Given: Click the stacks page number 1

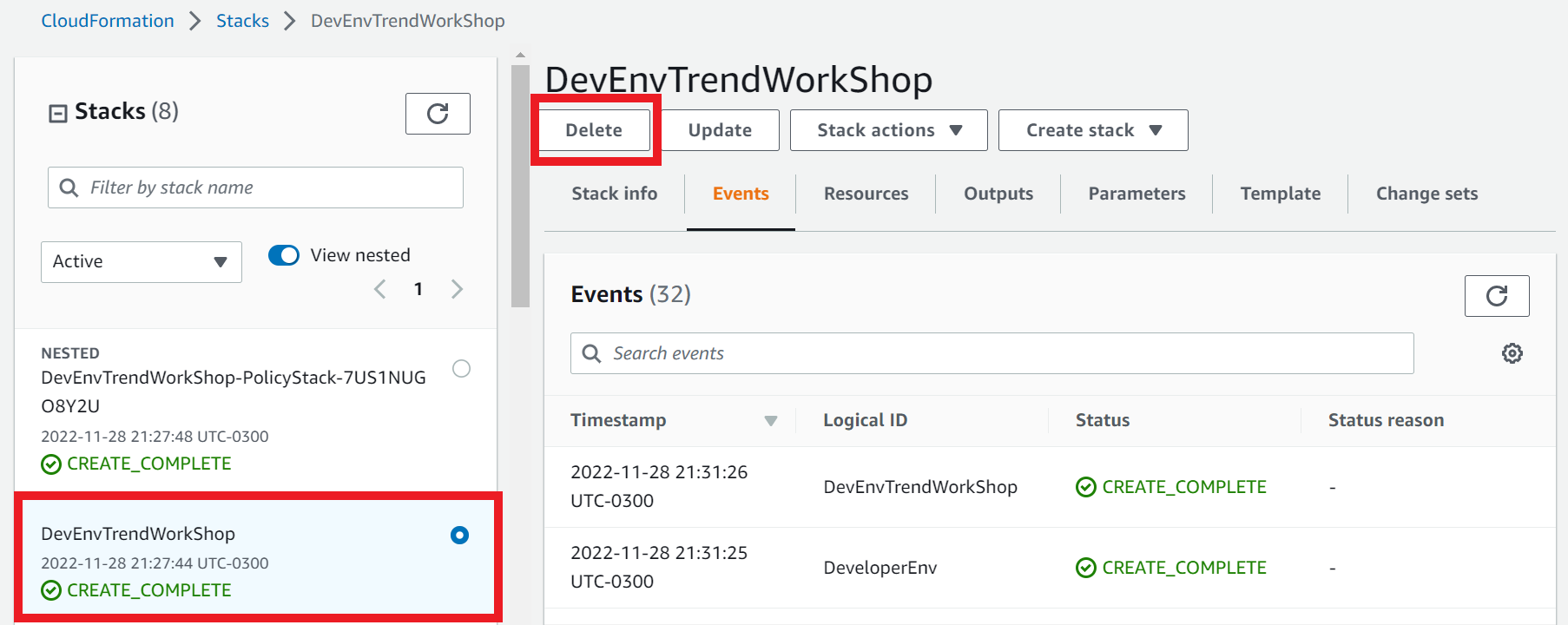Looking at the screenshot, I should tap(418, 289).
